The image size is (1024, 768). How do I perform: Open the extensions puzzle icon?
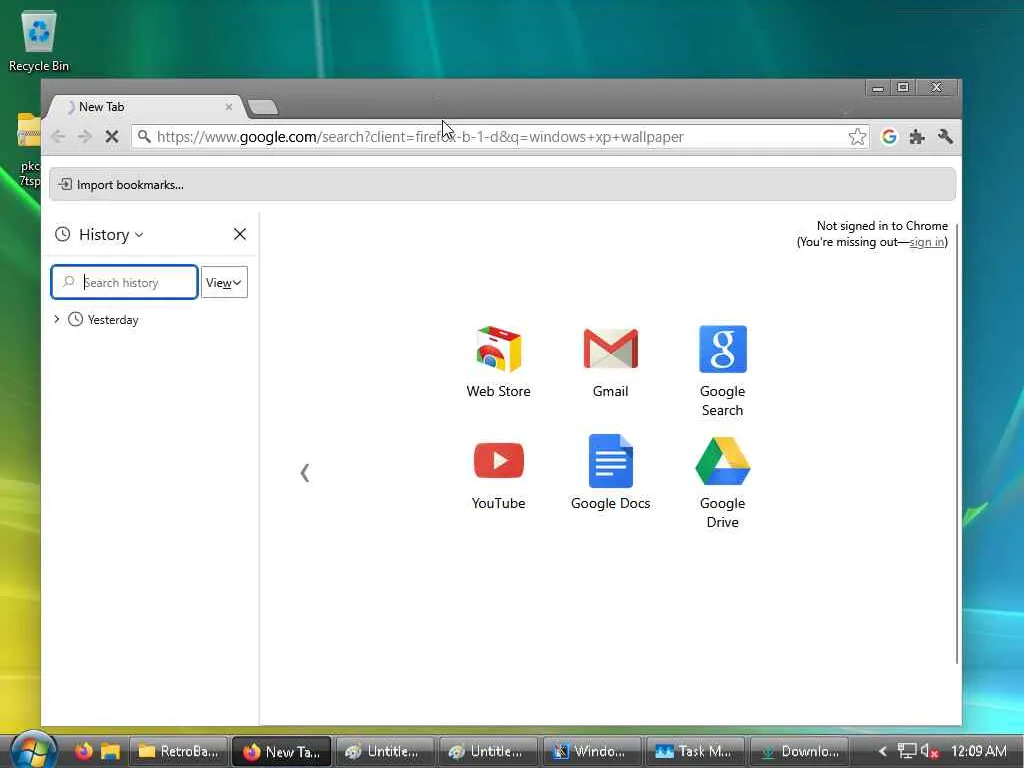917,136
